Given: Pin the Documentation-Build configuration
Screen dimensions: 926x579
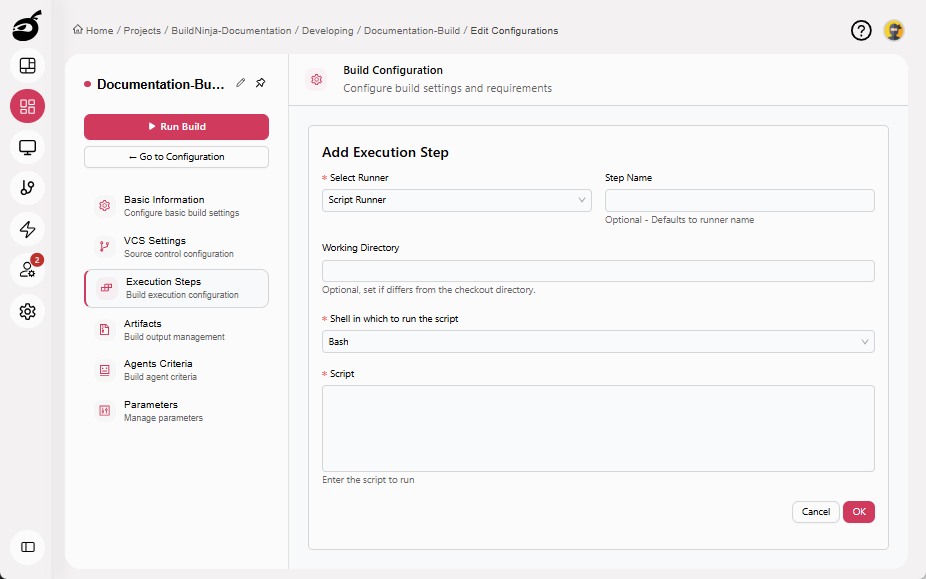Looking at the screenshot, I should pyautogui.click(x=261, y=83).
